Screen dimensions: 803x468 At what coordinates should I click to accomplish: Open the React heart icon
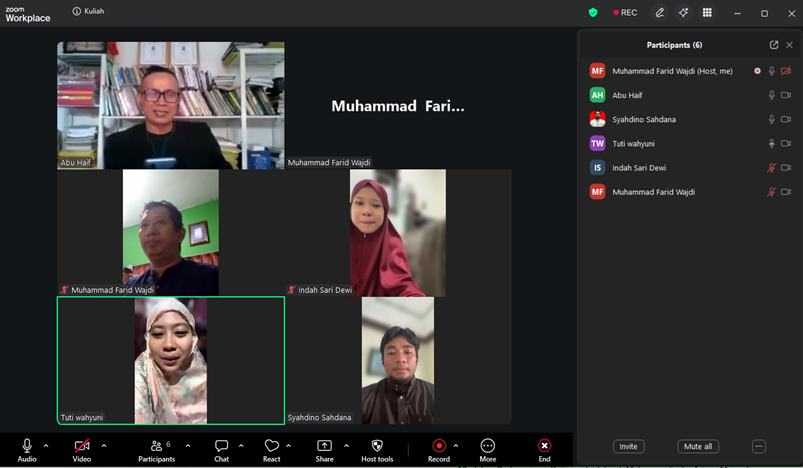271,446
